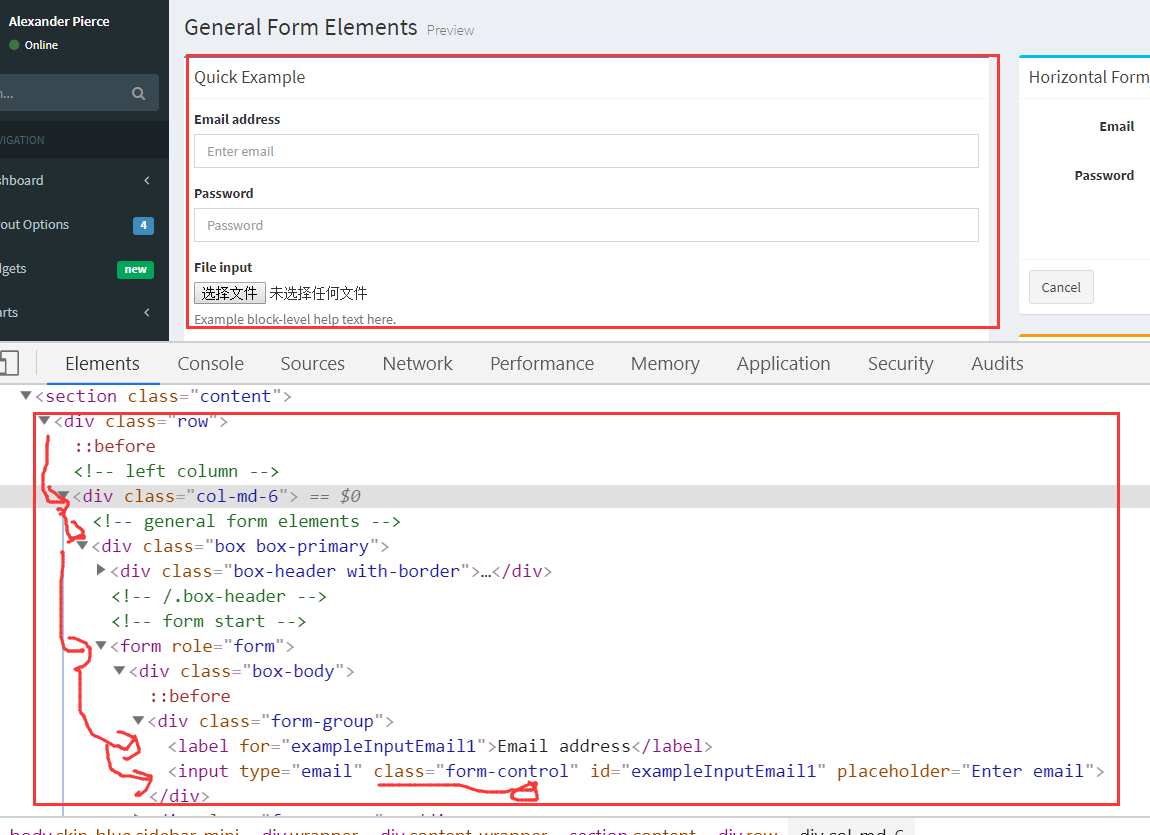Collapse the div class row node
The width and height of the screenshot is (1150, 835).
point(44,421)
